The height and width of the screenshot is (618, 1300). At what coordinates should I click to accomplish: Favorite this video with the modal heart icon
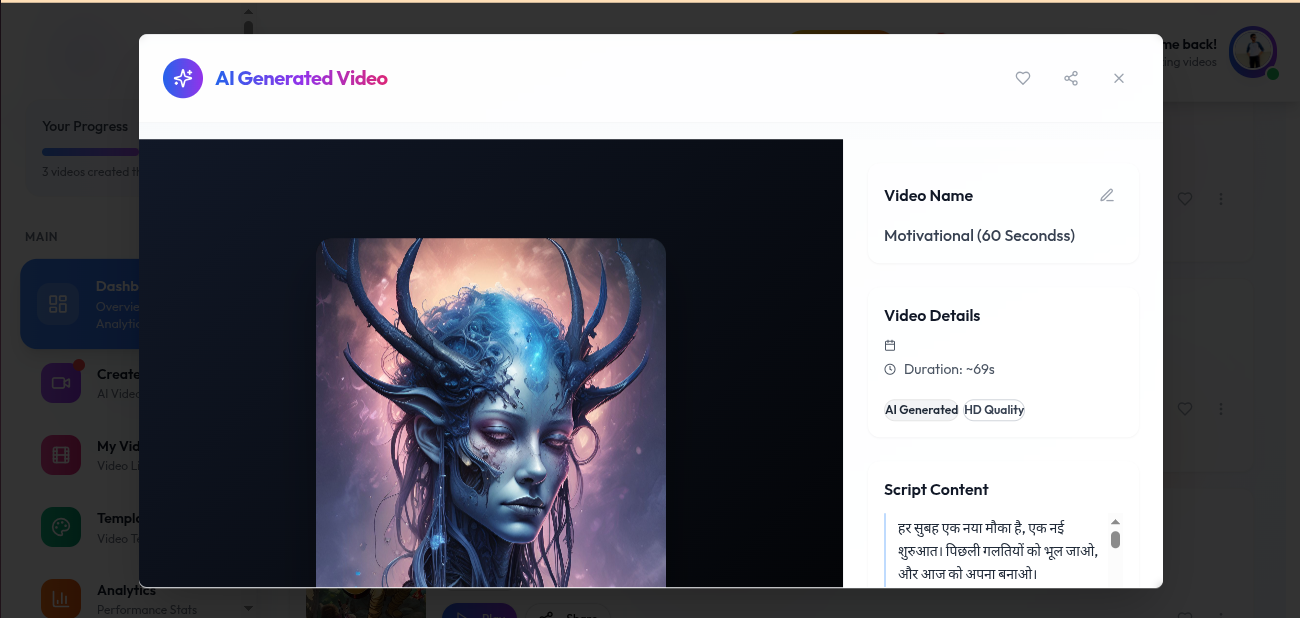(x=1023, y=78)
